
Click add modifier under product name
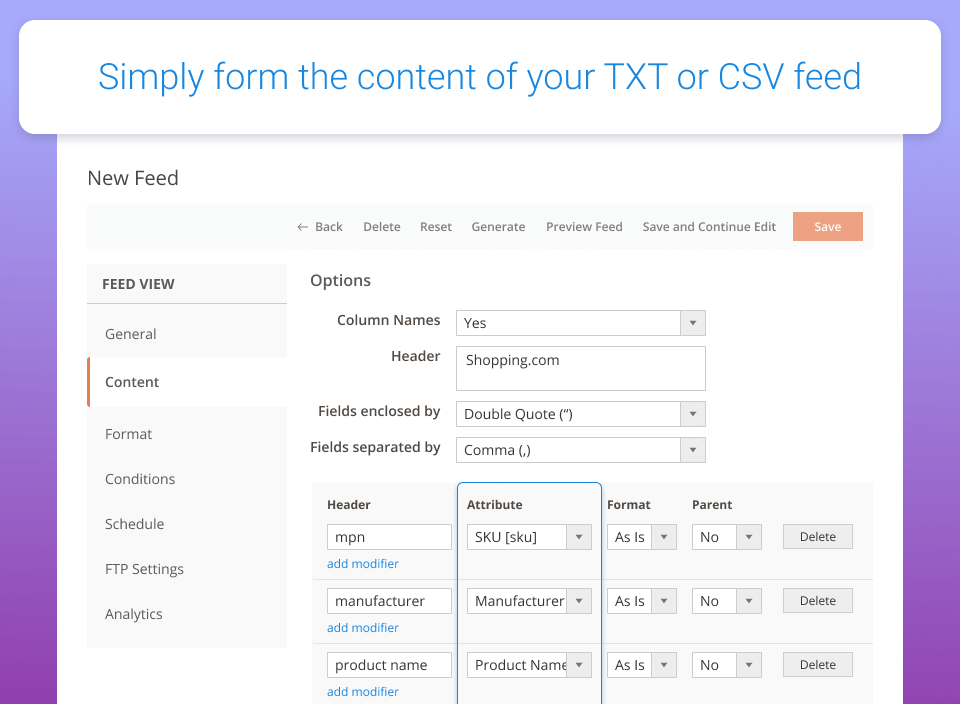point(362,691)
